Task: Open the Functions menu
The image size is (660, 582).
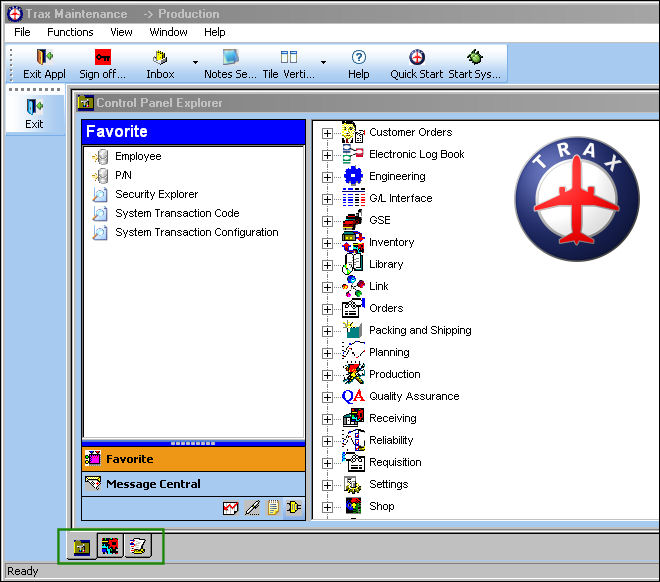Action: click(x=70, y=32)
